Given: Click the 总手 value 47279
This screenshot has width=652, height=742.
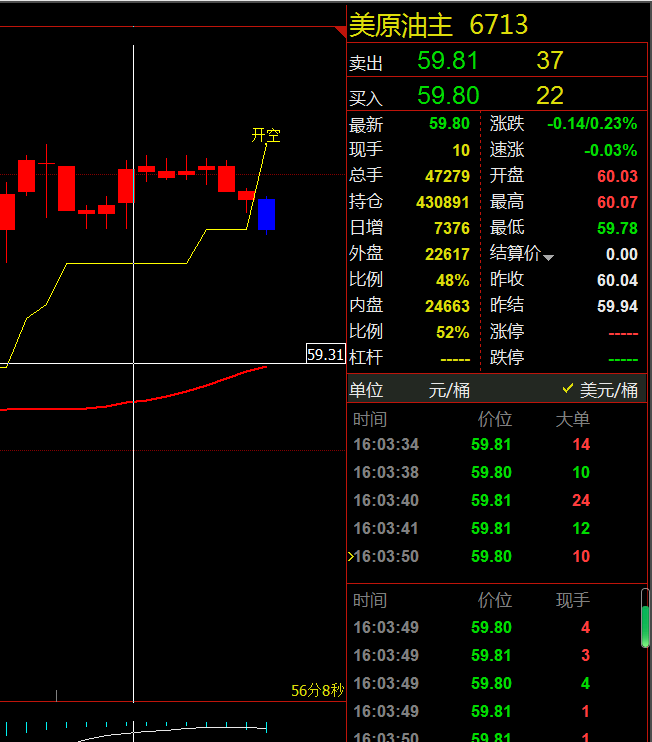Looking at the screenshot, I should [x=447, y=176].
